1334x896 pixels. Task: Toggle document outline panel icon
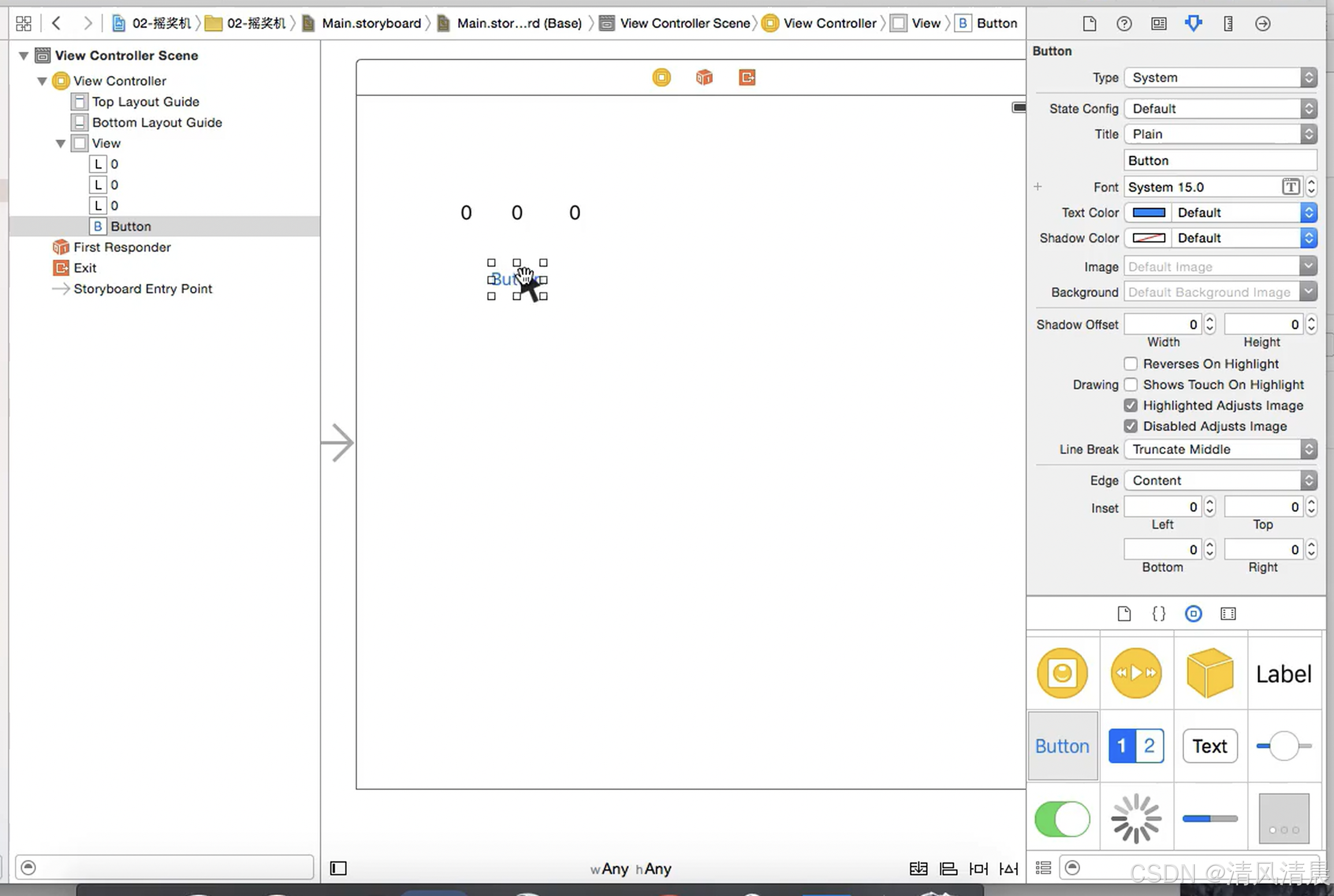[338, 868]
